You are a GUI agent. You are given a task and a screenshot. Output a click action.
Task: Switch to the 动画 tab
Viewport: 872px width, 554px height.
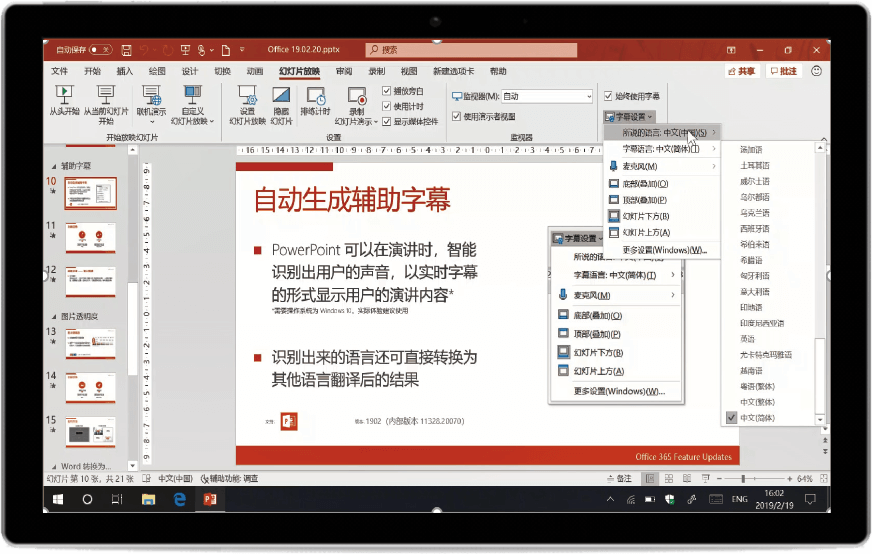coord(255,71)
